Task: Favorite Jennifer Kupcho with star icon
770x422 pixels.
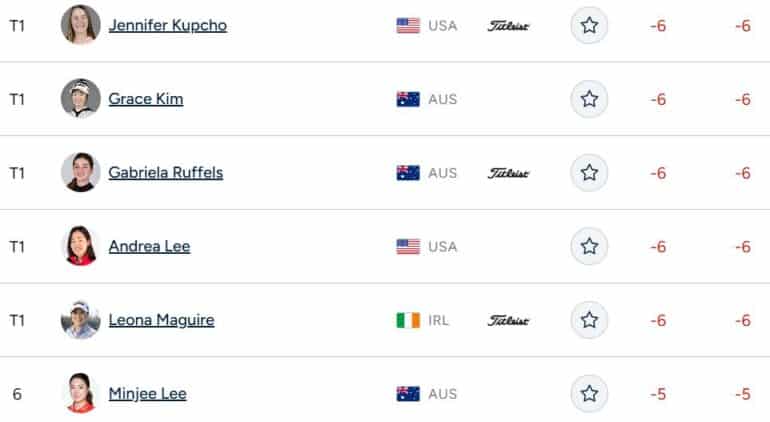Action: (x=589, y=25)
